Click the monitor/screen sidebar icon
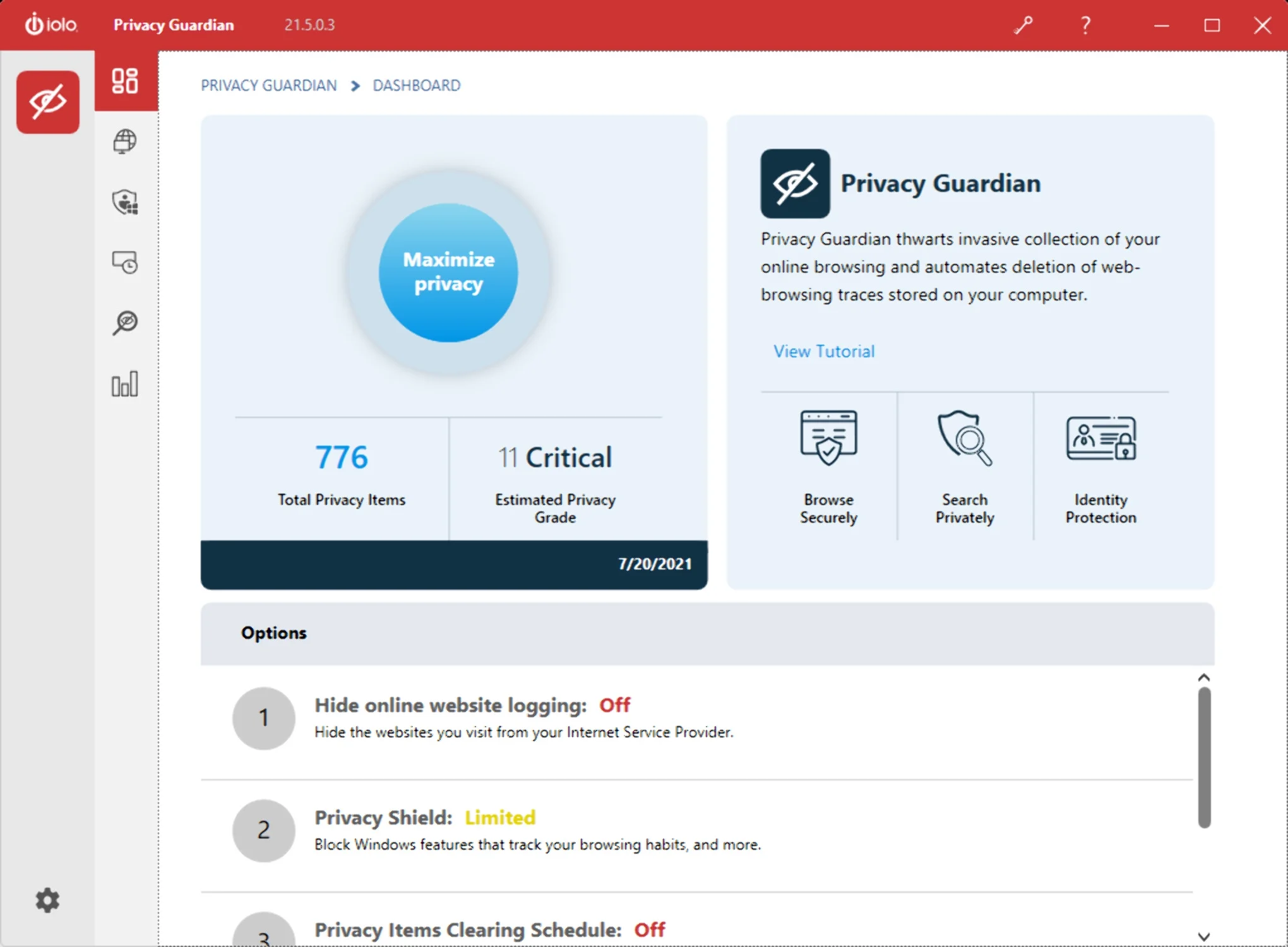Screen dimensions: 1288x947 pyautogui.click(x=125, y=262)
